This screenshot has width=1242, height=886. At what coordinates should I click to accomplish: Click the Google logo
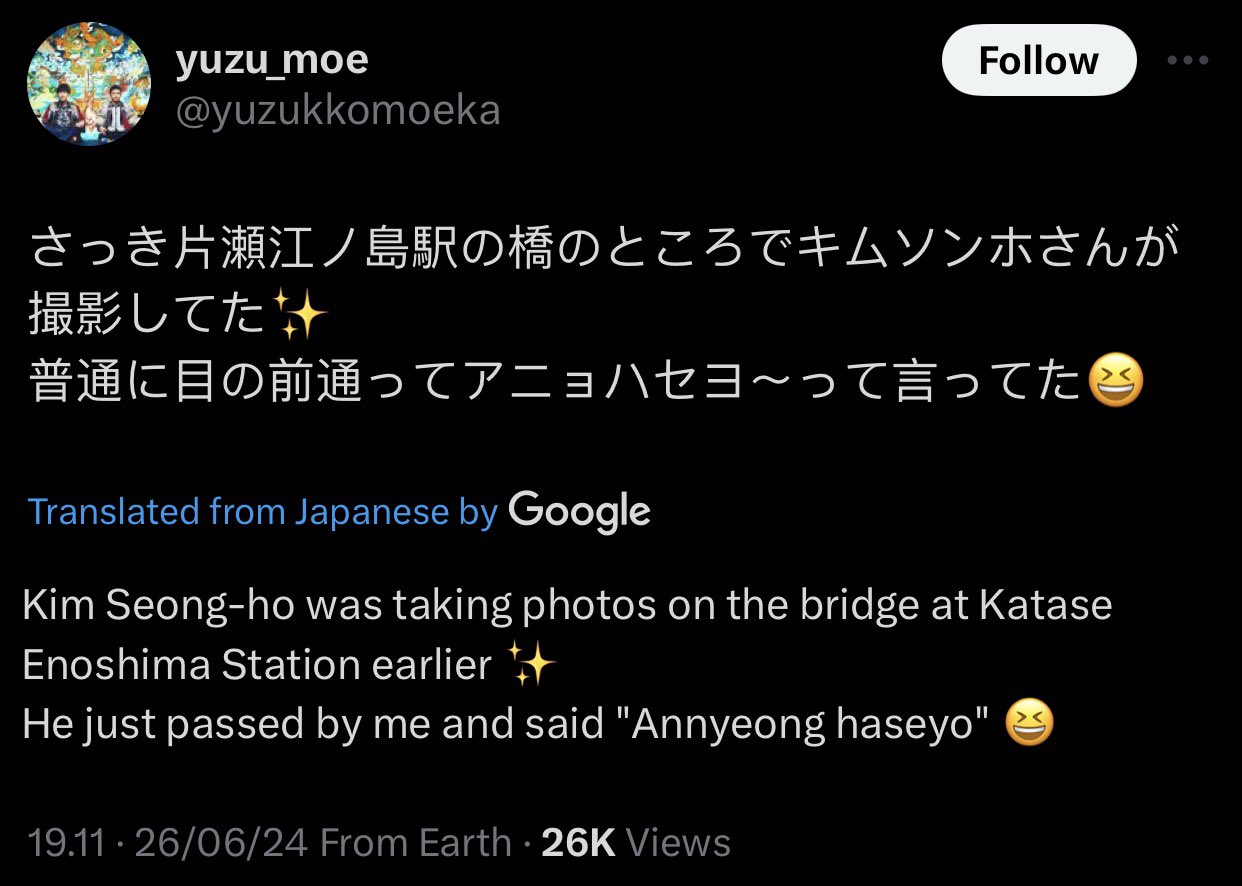(x=579, y=511)
